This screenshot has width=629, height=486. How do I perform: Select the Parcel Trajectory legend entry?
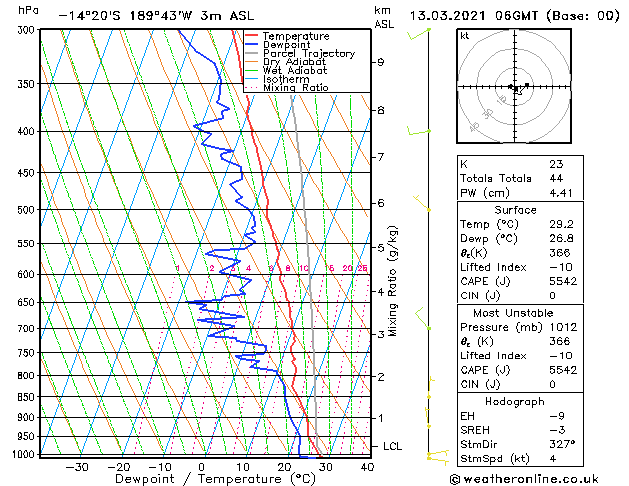click(x=308, y=54)
